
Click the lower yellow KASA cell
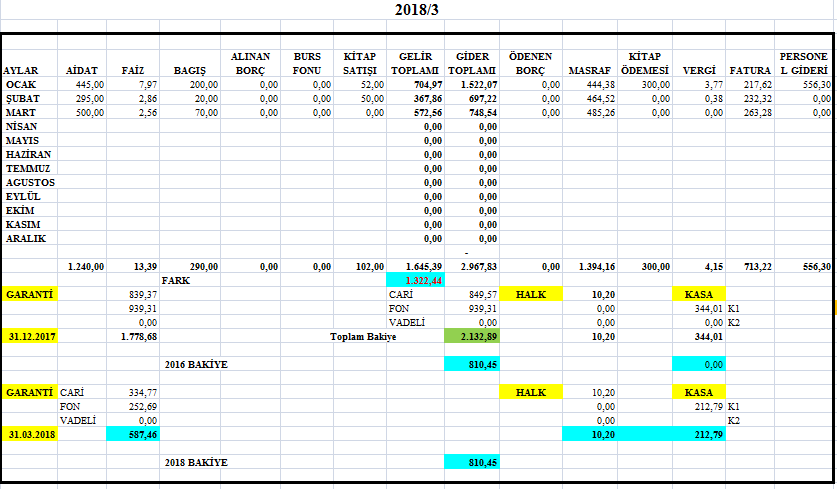[699, 392]
